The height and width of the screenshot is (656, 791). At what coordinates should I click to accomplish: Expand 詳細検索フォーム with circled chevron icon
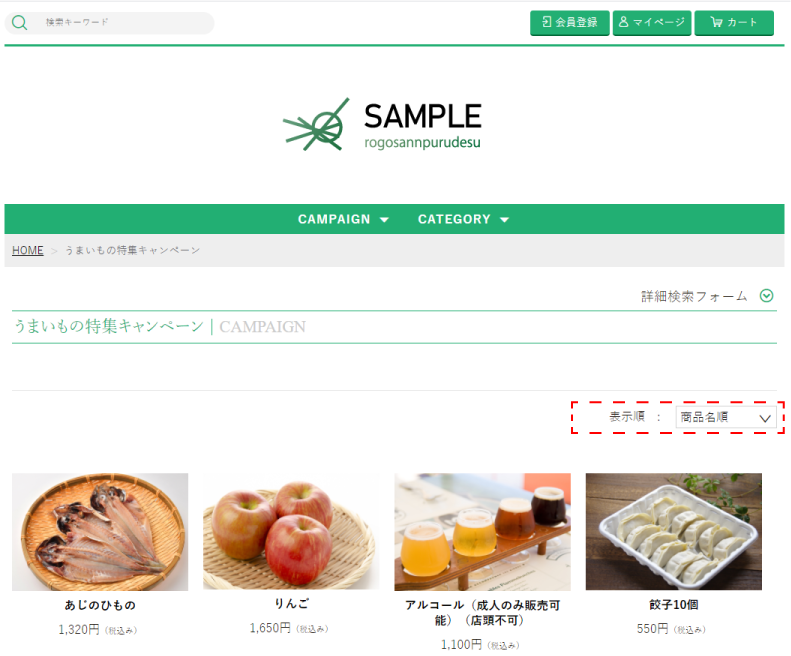point(766,296)
